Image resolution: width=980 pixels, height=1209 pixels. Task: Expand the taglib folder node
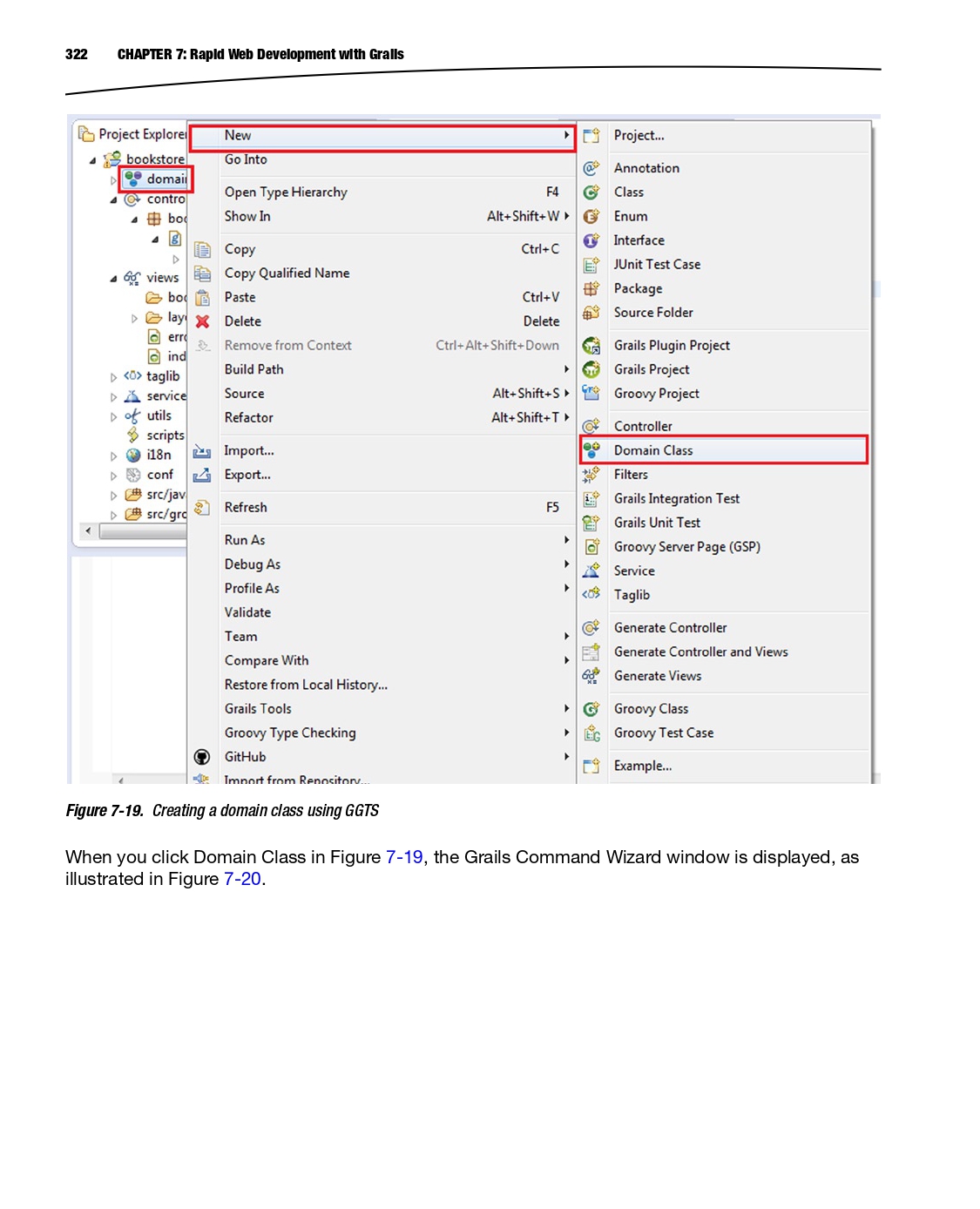[113, 377]
